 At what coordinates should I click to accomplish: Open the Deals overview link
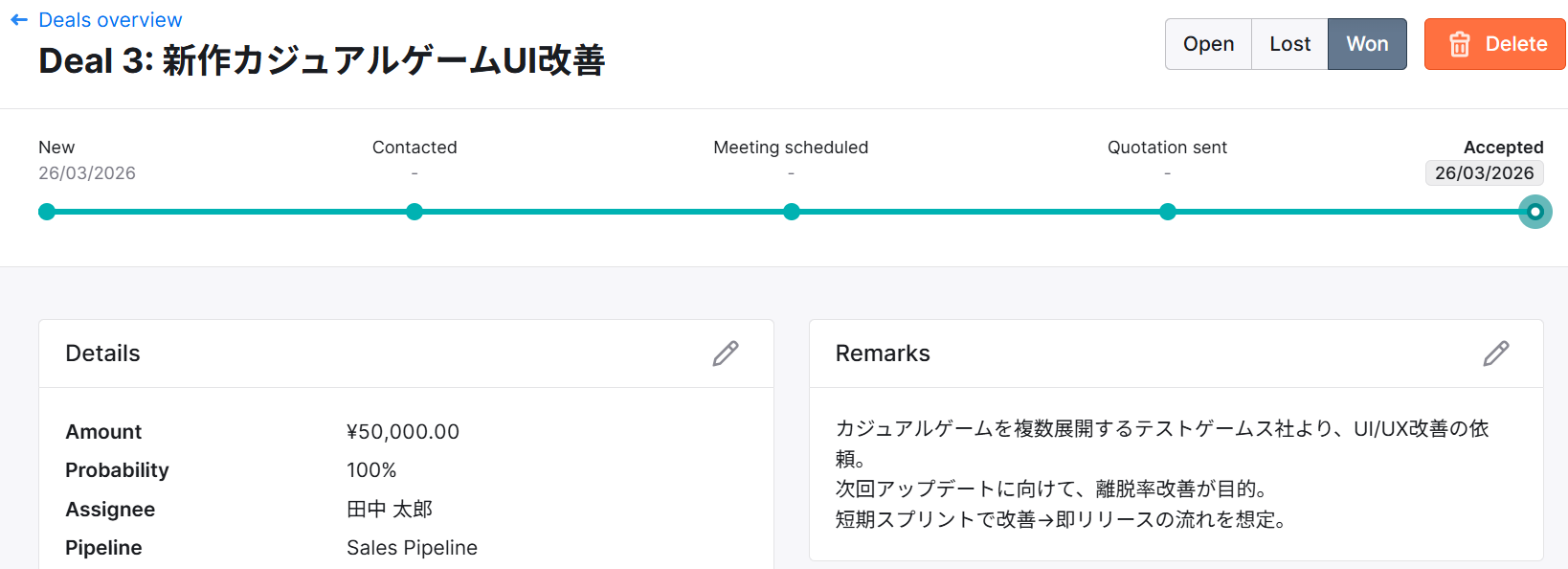110,20
